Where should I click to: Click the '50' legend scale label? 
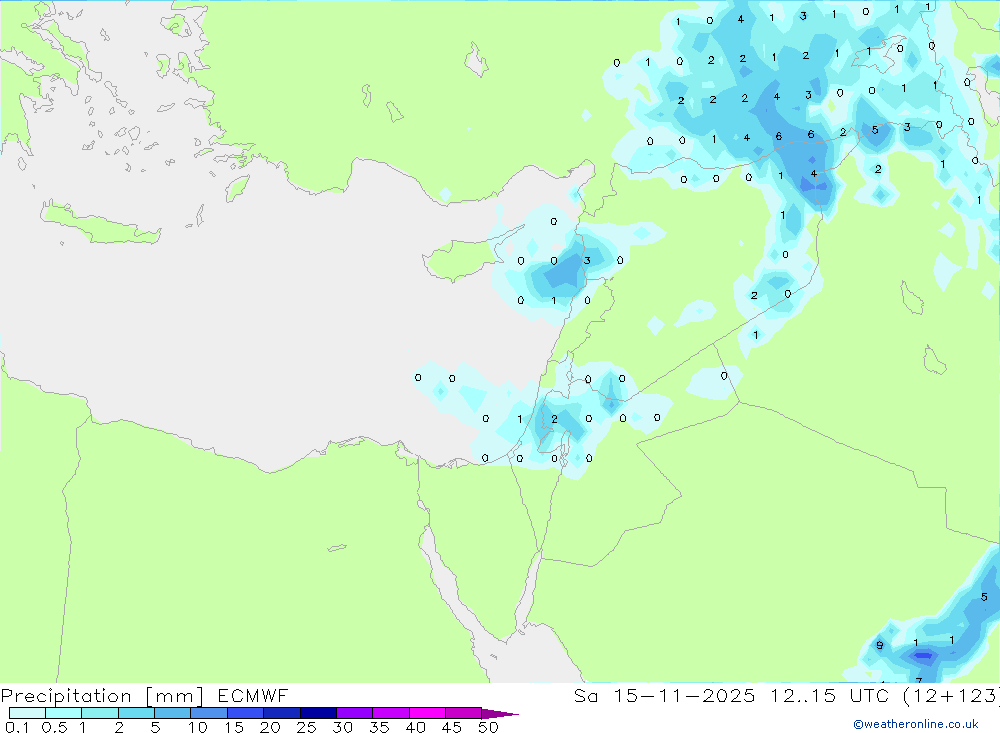point(488,727)
